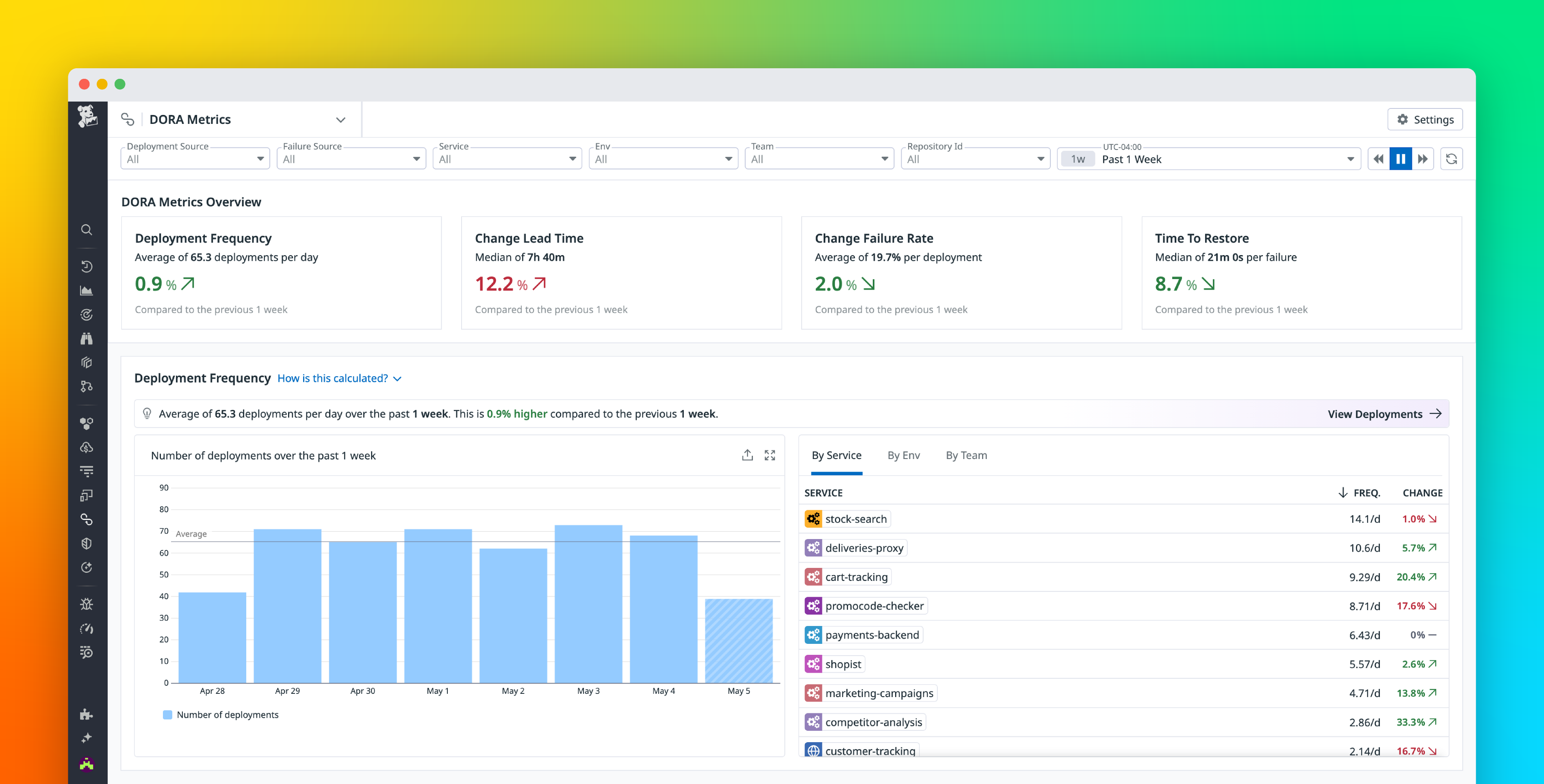Click the refresh icon beside time controls
The width and height of the screenshot is (1544, 784).
pyautogui.click(x=1451, y=158)
